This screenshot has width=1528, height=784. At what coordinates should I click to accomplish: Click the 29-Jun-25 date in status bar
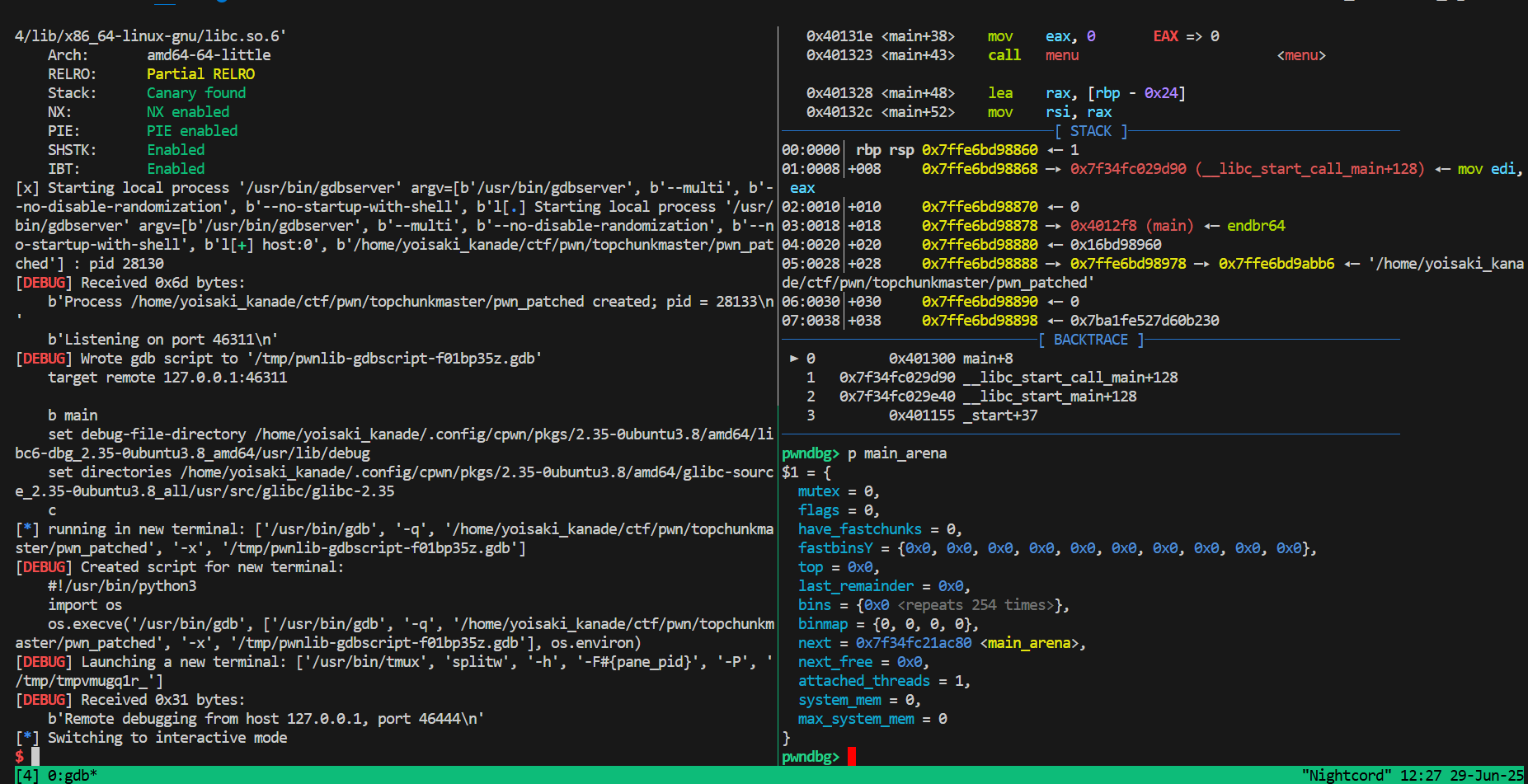1486,775
